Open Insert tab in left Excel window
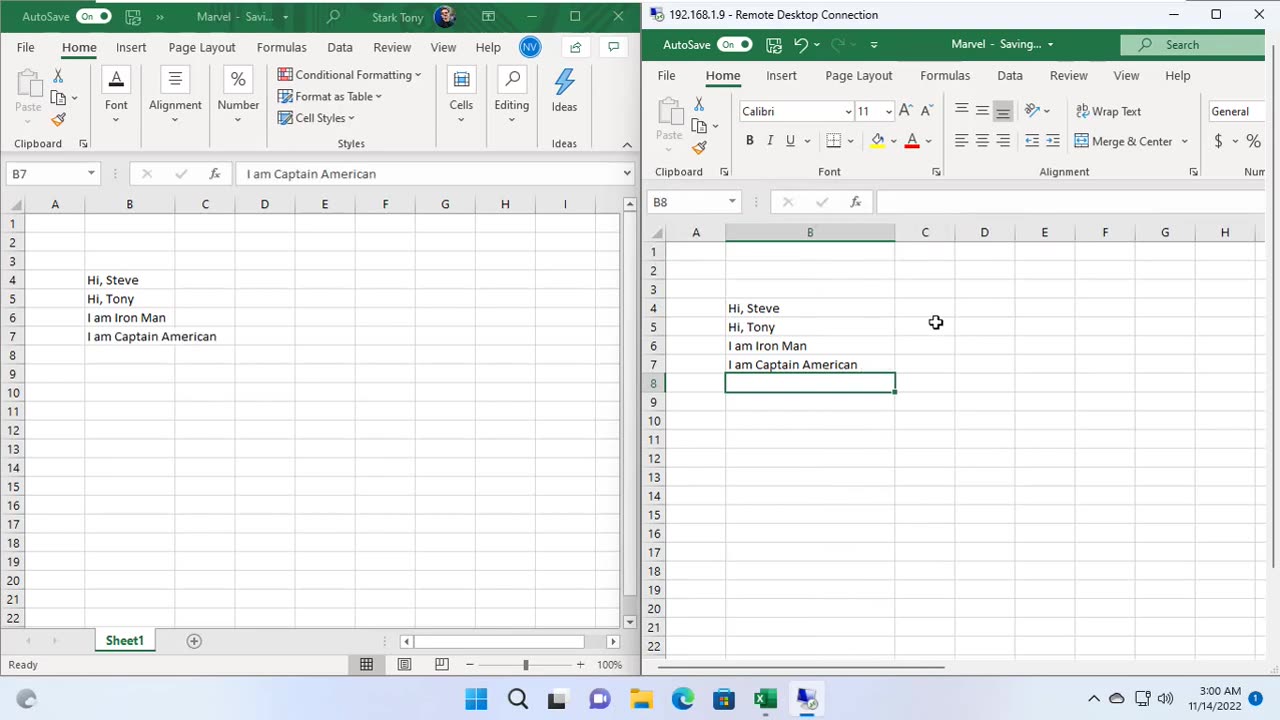Image resolution: width=1280 pixels, height=720 pixels. tap(131, 47)
